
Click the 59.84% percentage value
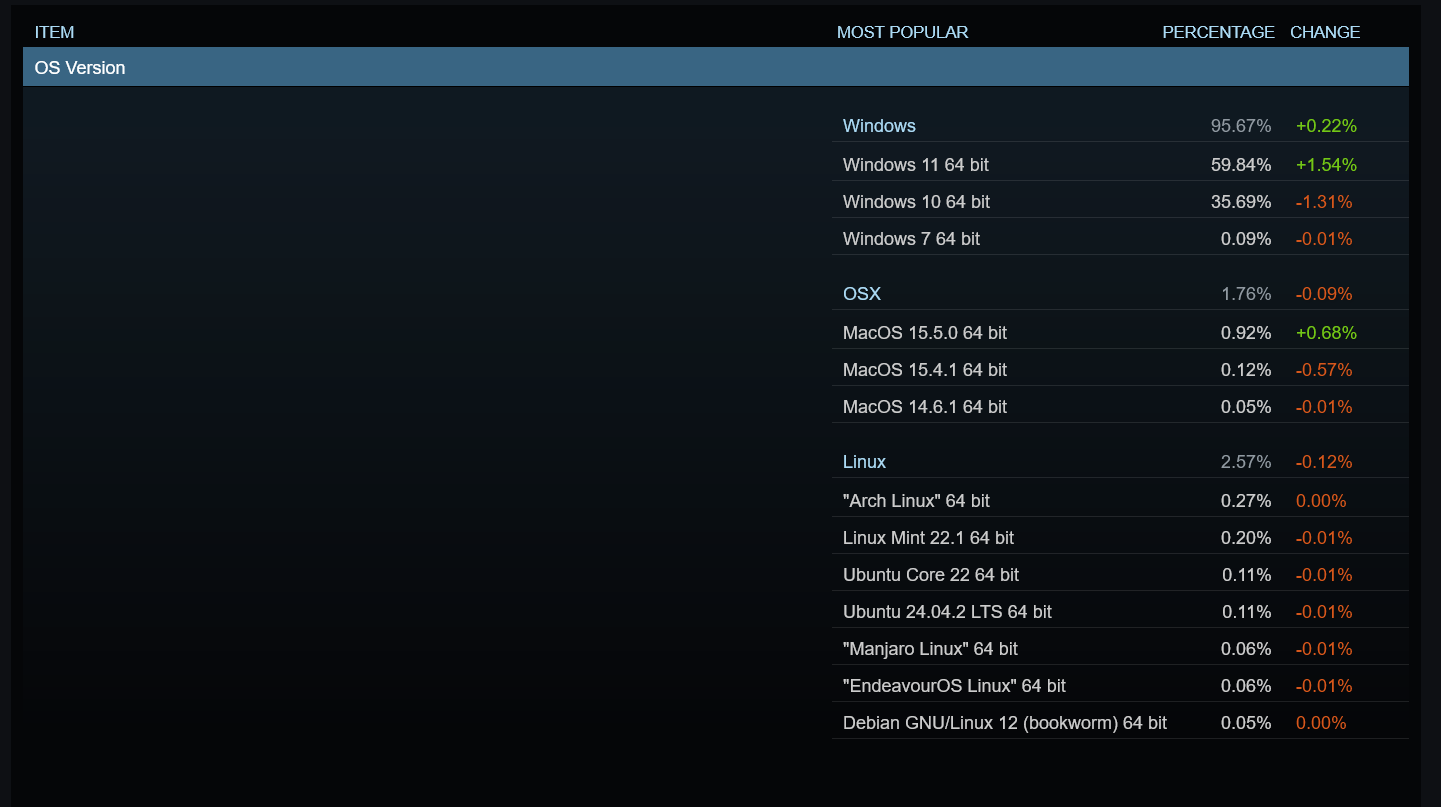(1241, 164)
